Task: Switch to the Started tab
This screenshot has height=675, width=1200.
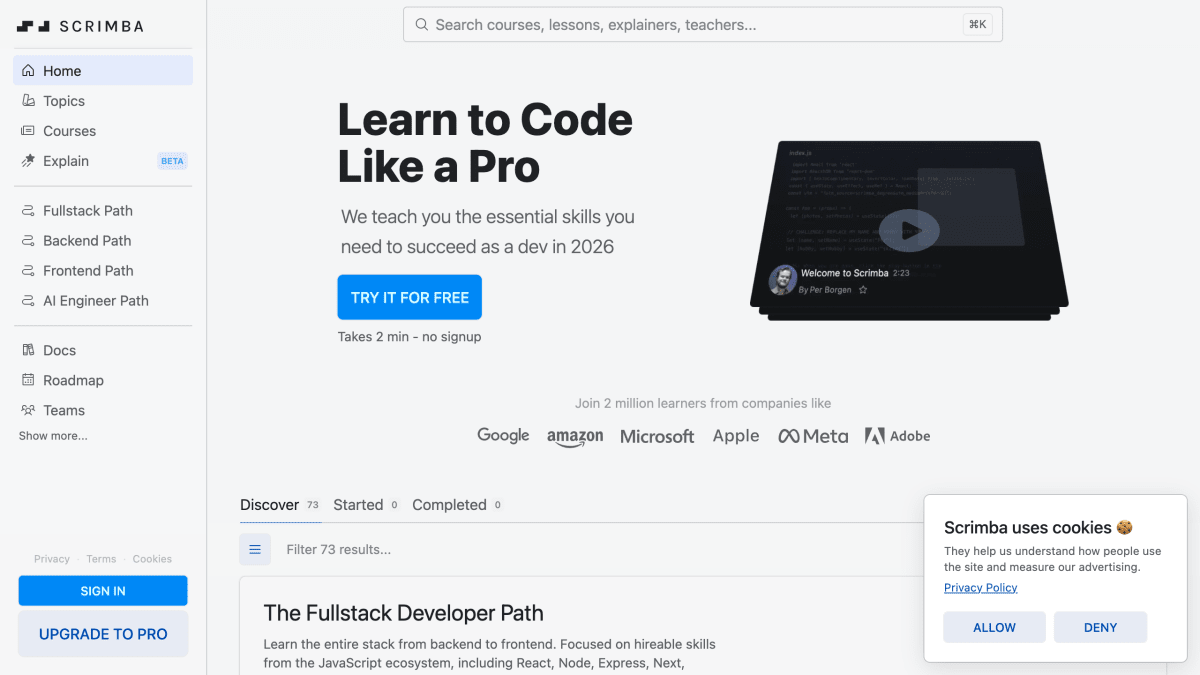Action: pos(366,505)
